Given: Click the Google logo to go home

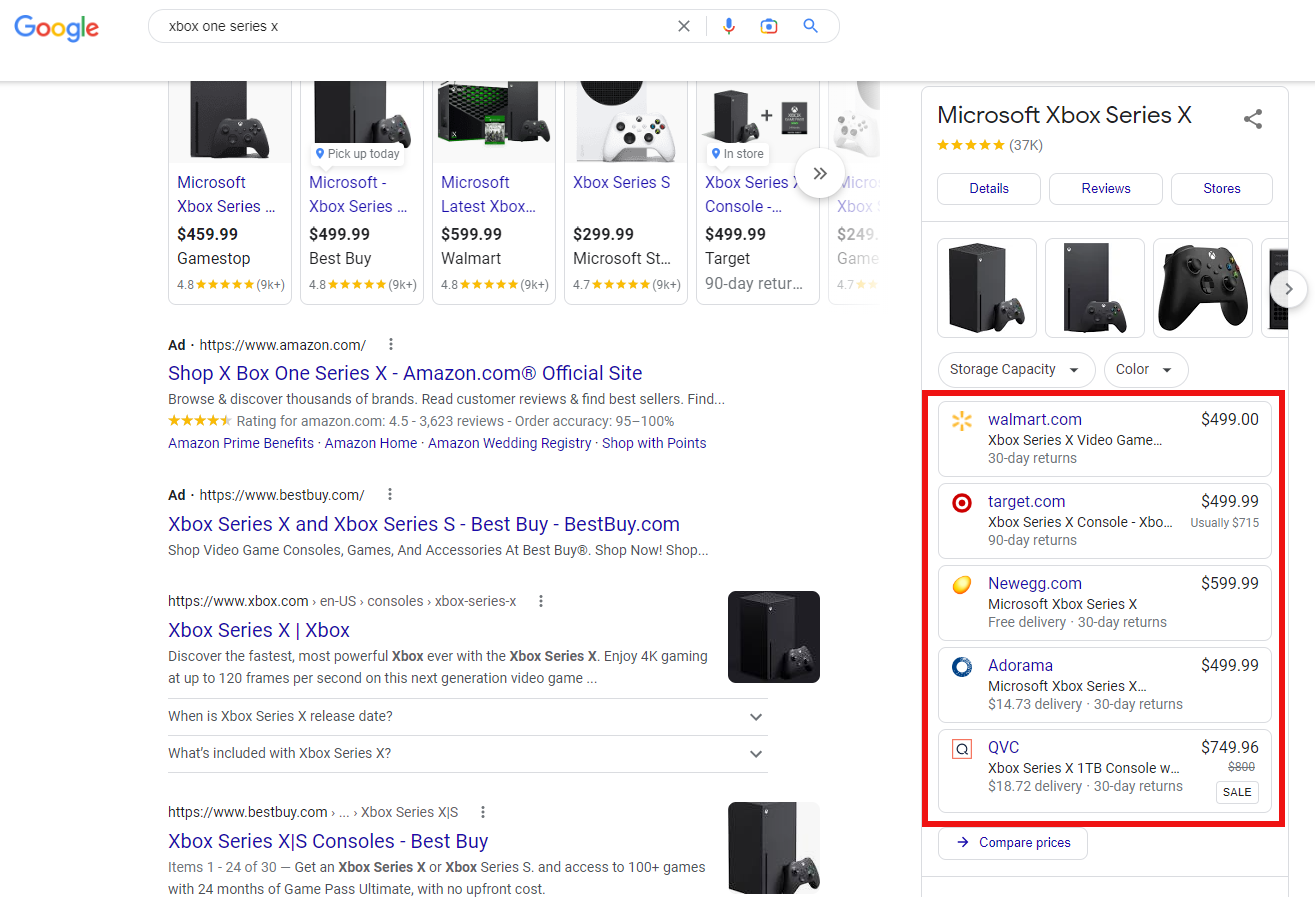Looking at the screenshot, I should 56,28.
